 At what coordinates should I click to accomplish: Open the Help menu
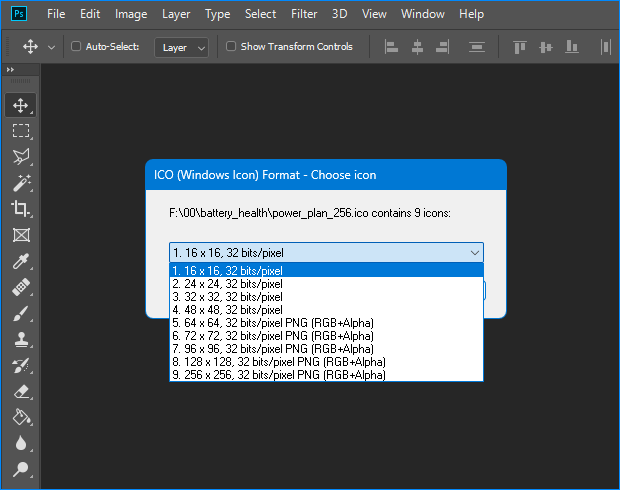click(471, 14)
